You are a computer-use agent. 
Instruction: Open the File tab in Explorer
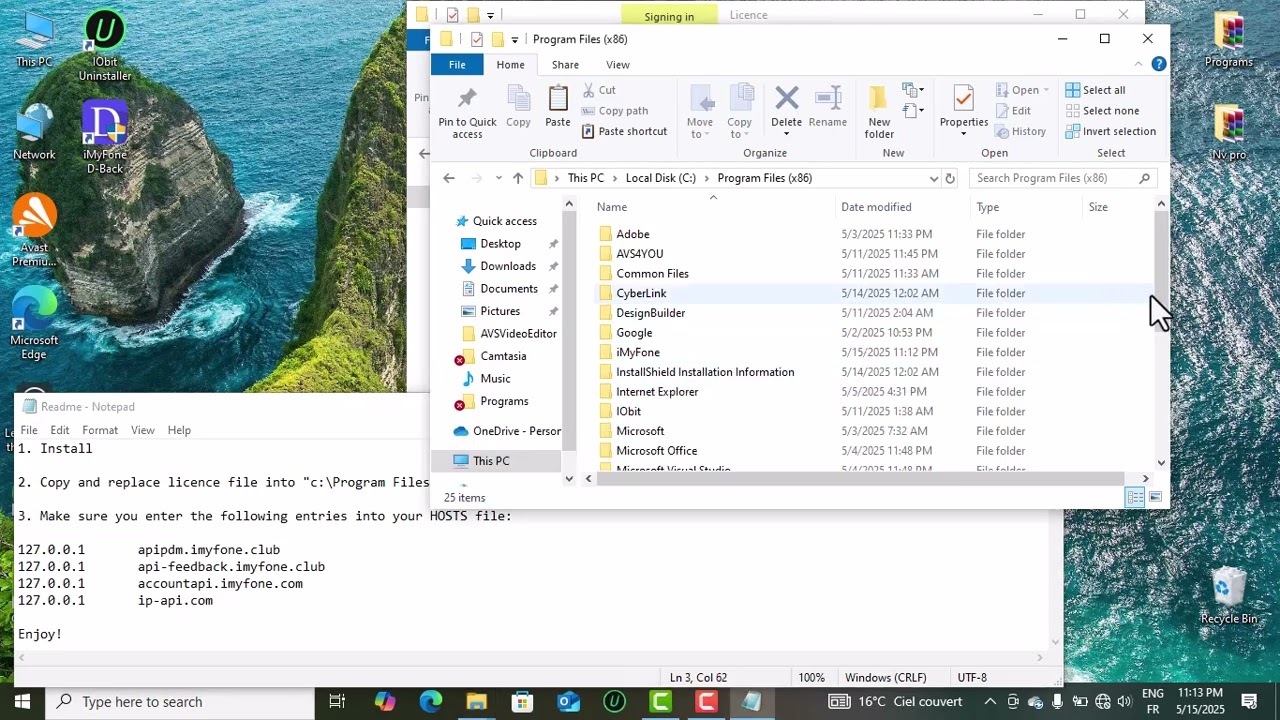tap(457, 65)
